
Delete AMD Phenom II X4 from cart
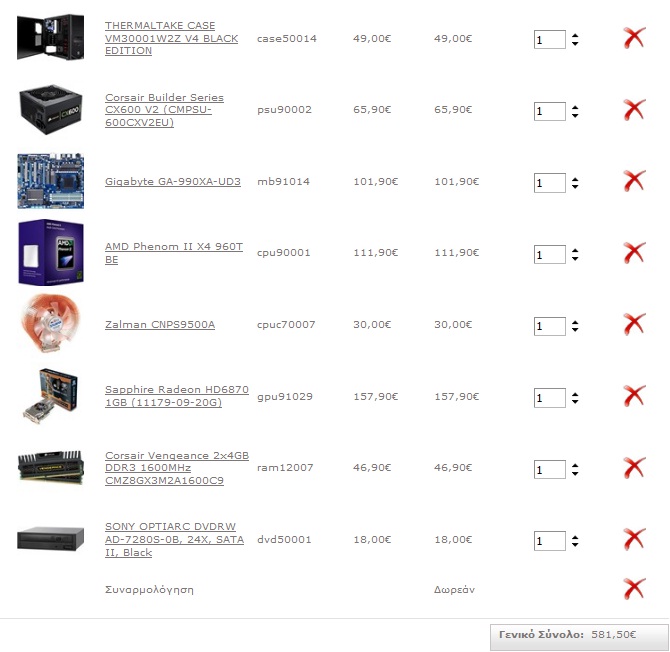[x=634, y=253]
